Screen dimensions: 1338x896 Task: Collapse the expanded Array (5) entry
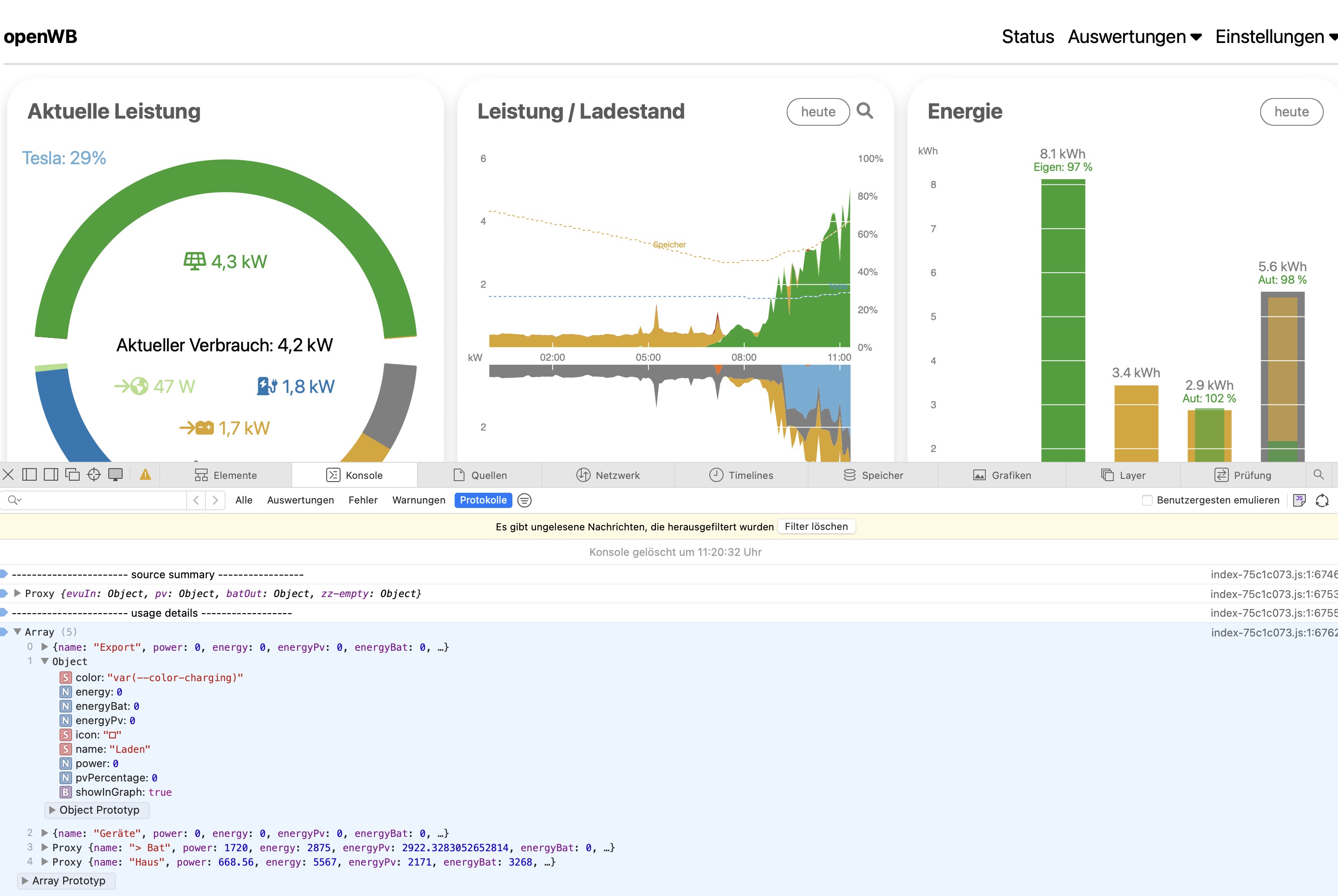click(18, 631)
